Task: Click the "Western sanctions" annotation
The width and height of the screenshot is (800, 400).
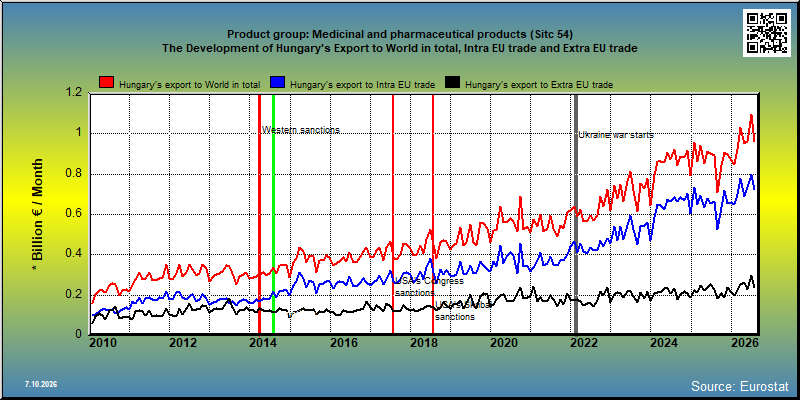Action: (x=301, y=130)
